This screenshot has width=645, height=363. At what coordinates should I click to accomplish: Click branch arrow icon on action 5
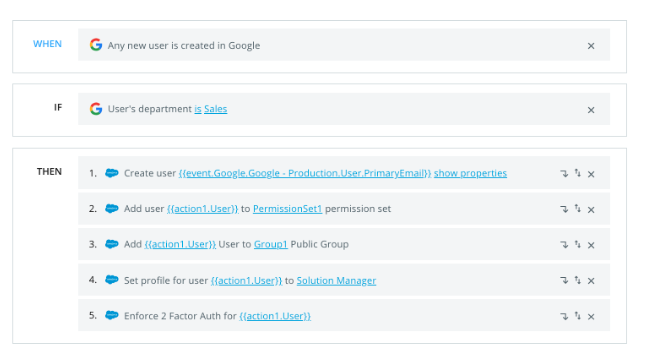pos(564,316)
